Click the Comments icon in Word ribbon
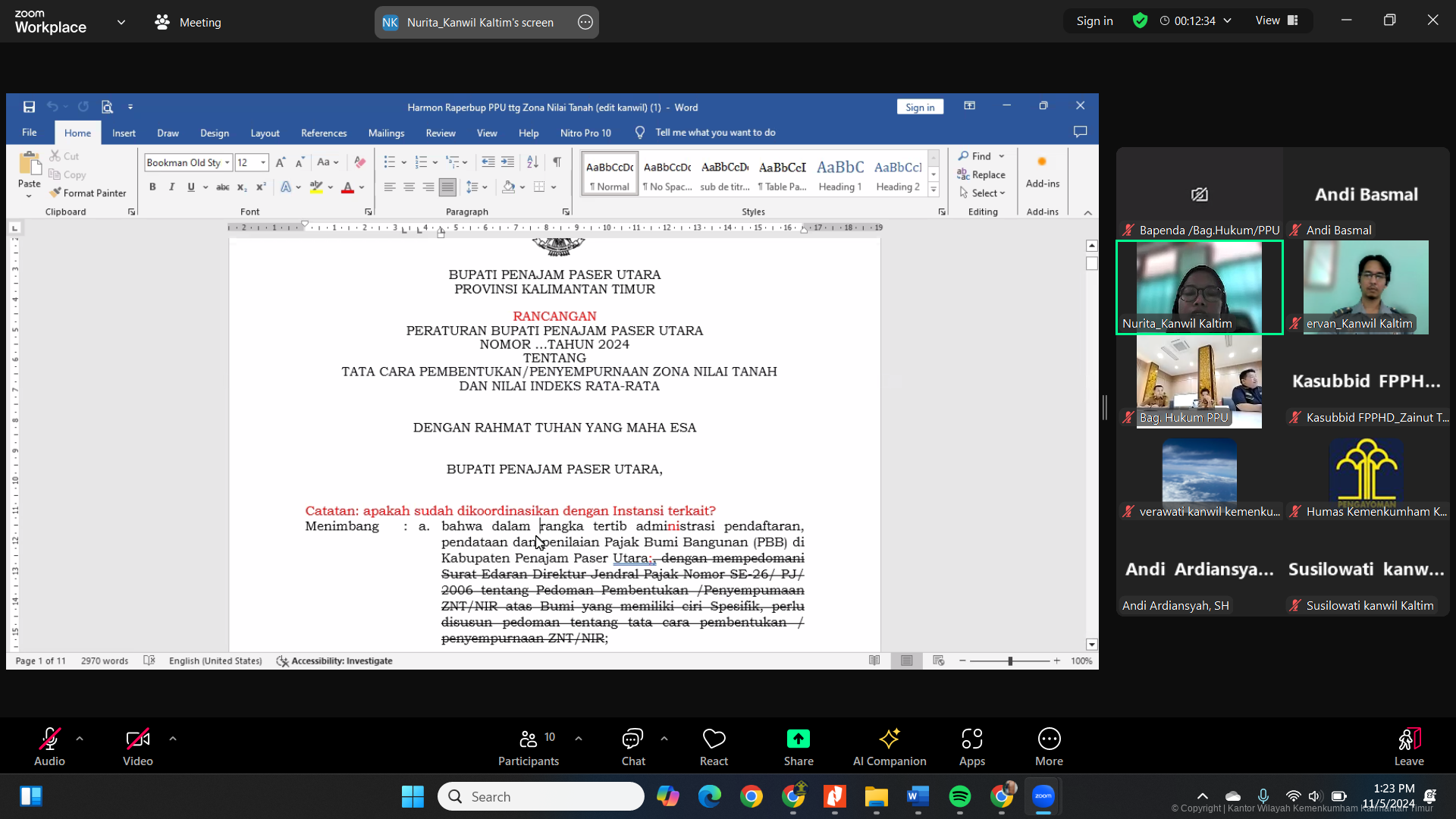Viewport: 1456px width, 819px height. pos(1081,132)
